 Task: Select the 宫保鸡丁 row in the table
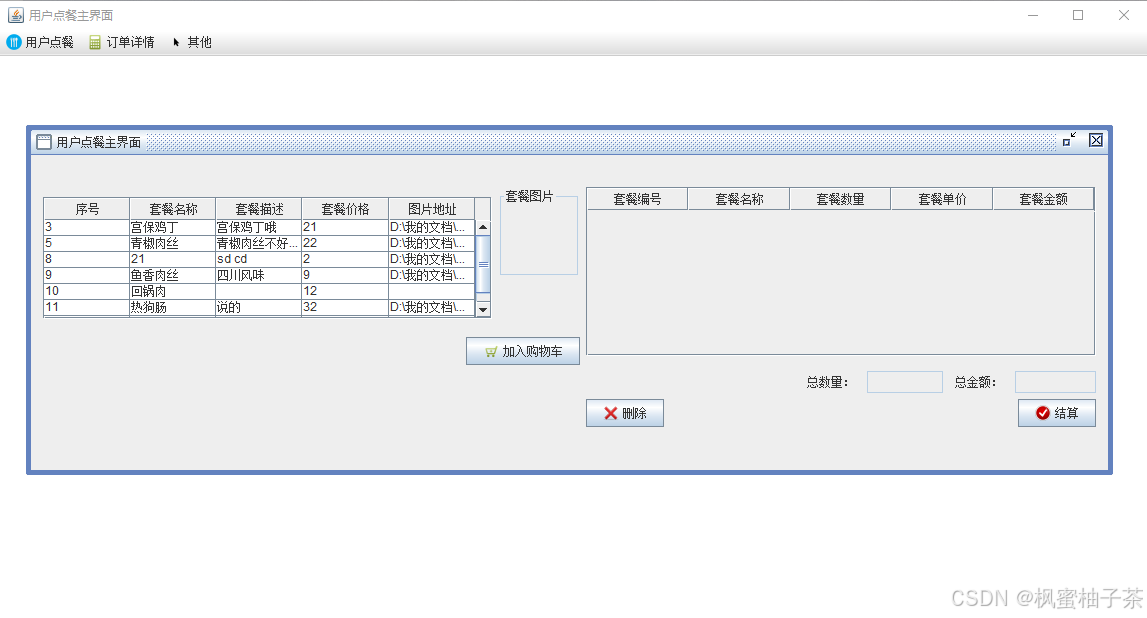(x=172, y=228)
